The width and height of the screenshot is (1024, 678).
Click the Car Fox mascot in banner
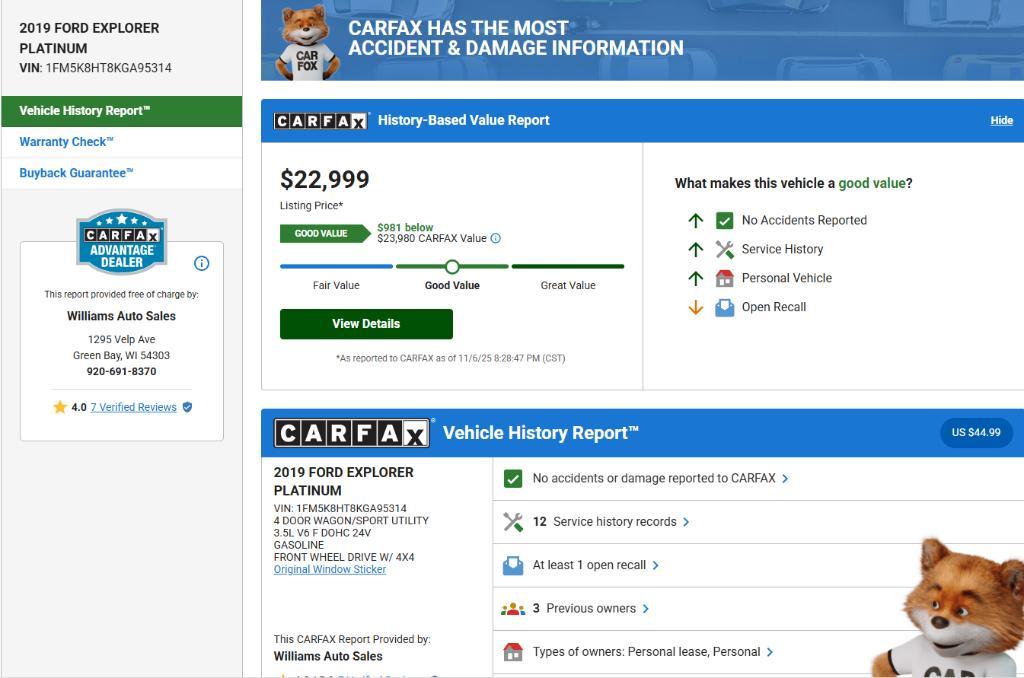[x=307, y=42]
